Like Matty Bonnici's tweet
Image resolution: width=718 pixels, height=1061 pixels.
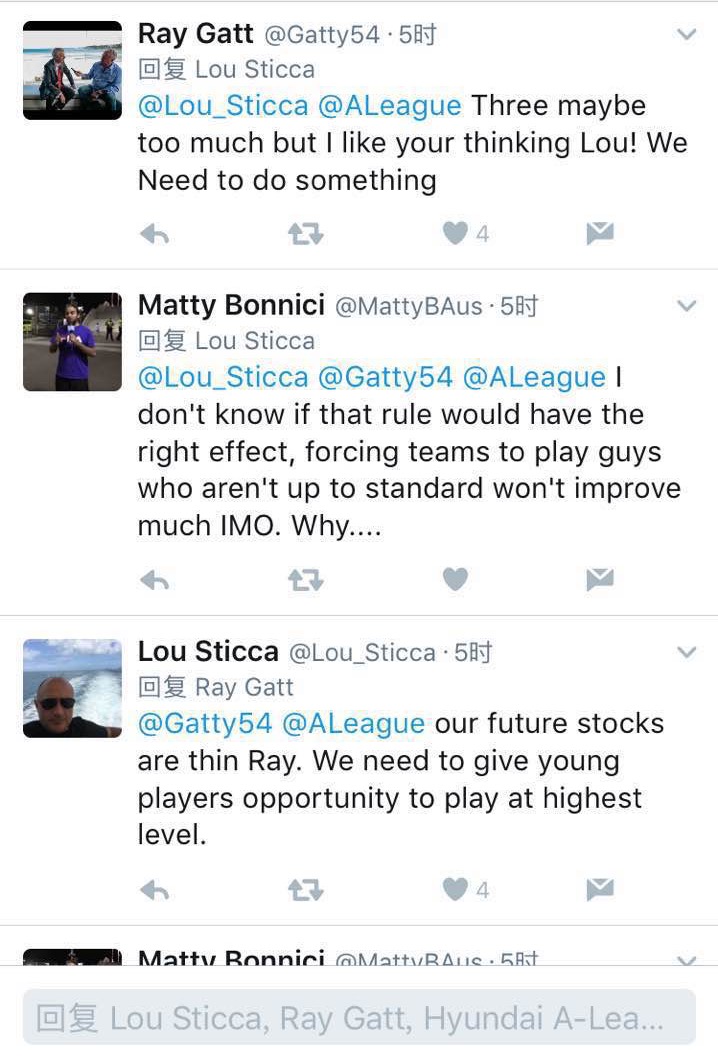point(456,579)
